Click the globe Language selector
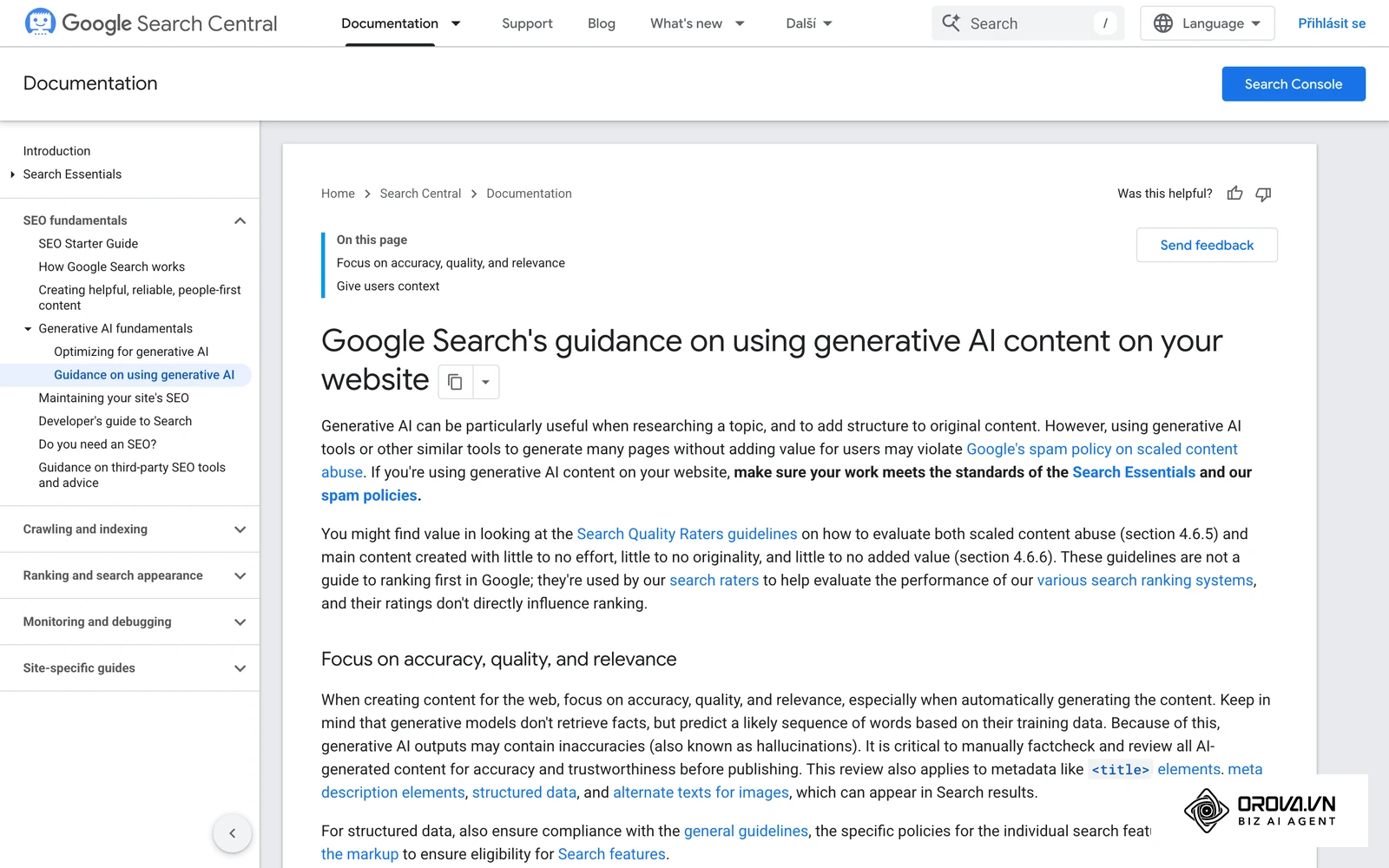The image size is (1389, 868). [1207, 23]
